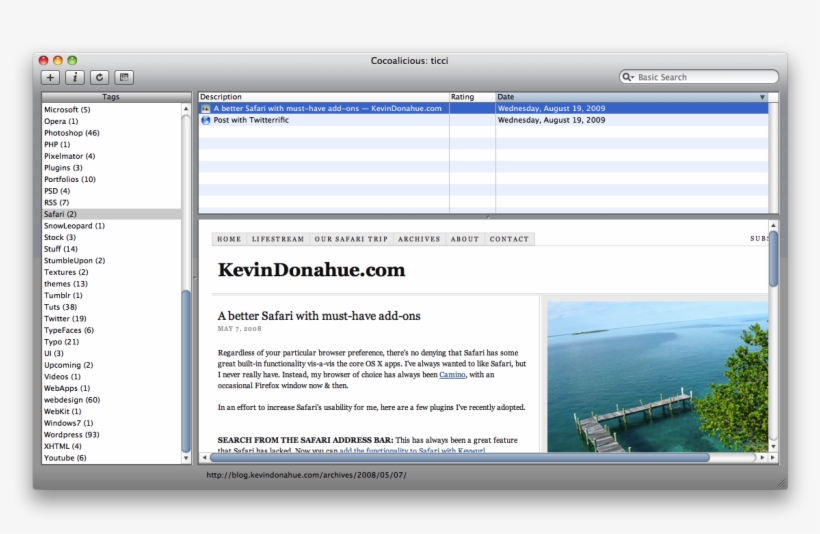
Task: Sort by the Date column header
Action: 632,97
